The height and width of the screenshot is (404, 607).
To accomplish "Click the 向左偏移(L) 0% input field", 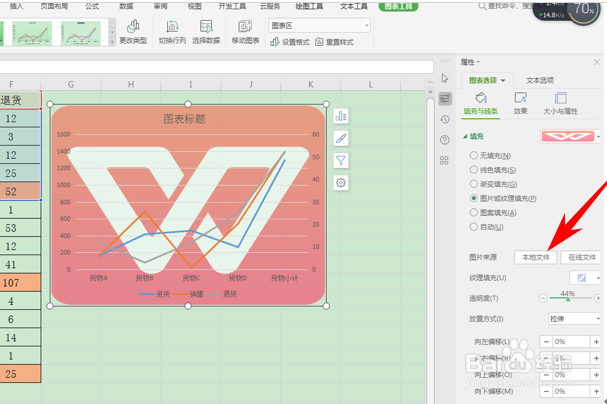I will coord(571,342).
